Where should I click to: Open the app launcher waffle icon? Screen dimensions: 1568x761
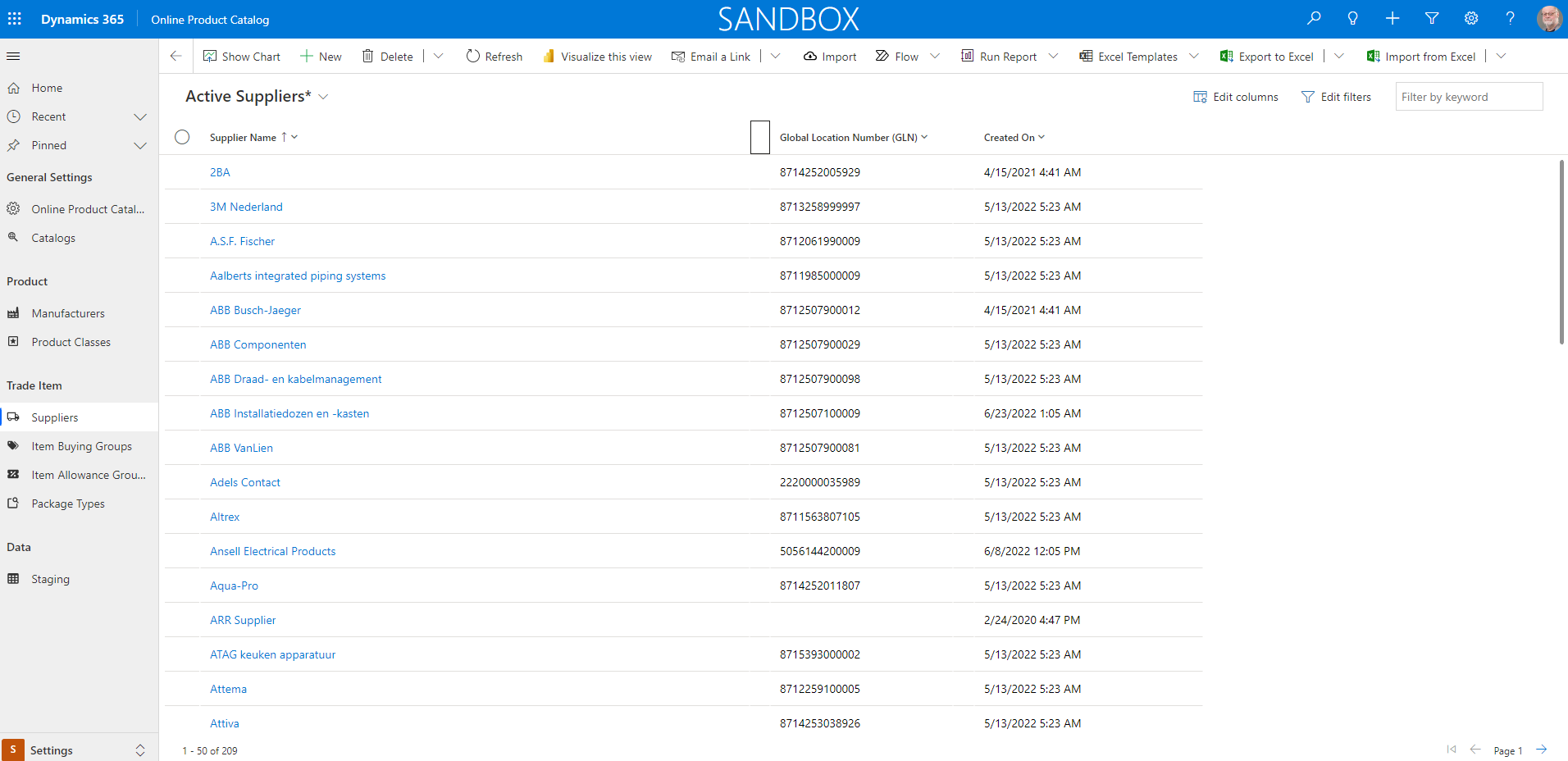point(15,19)
